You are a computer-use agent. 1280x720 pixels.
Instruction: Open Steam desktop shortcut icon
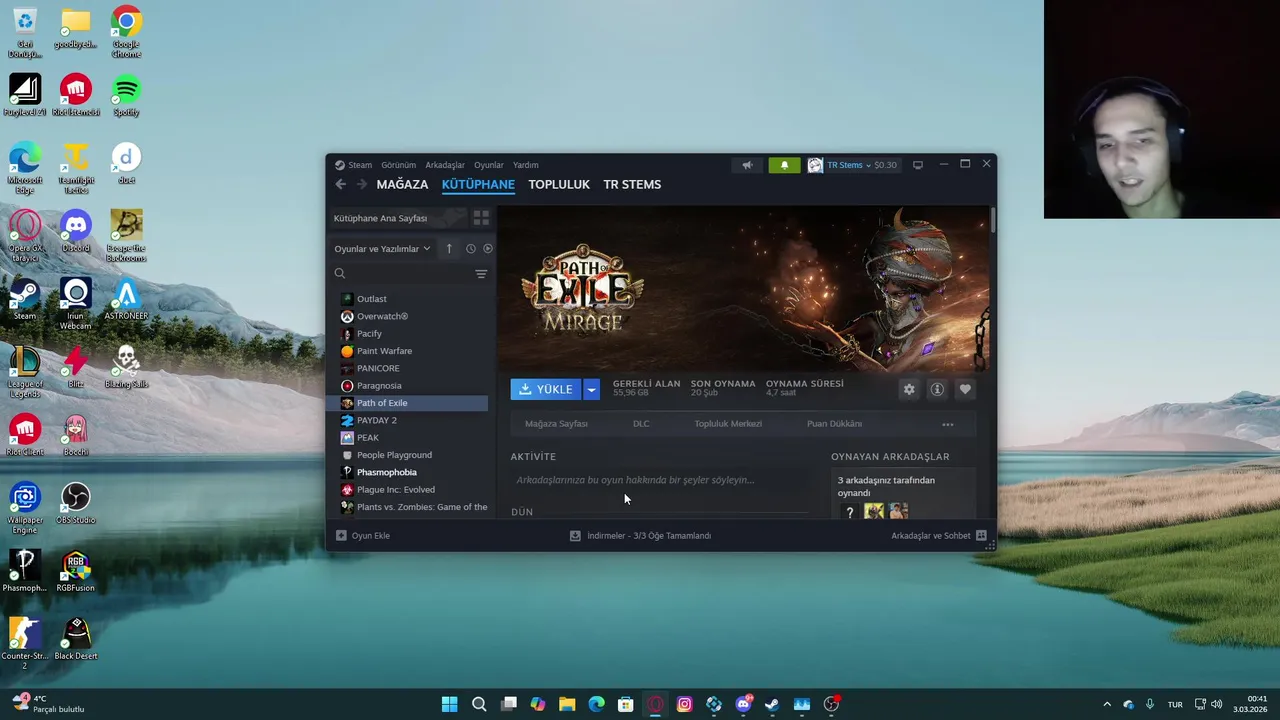25,300
